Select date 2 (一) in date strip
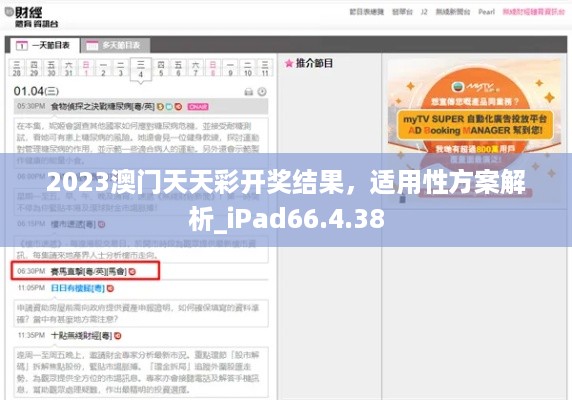The height and width of the screenshot is (400, 572). click(103, 68)
